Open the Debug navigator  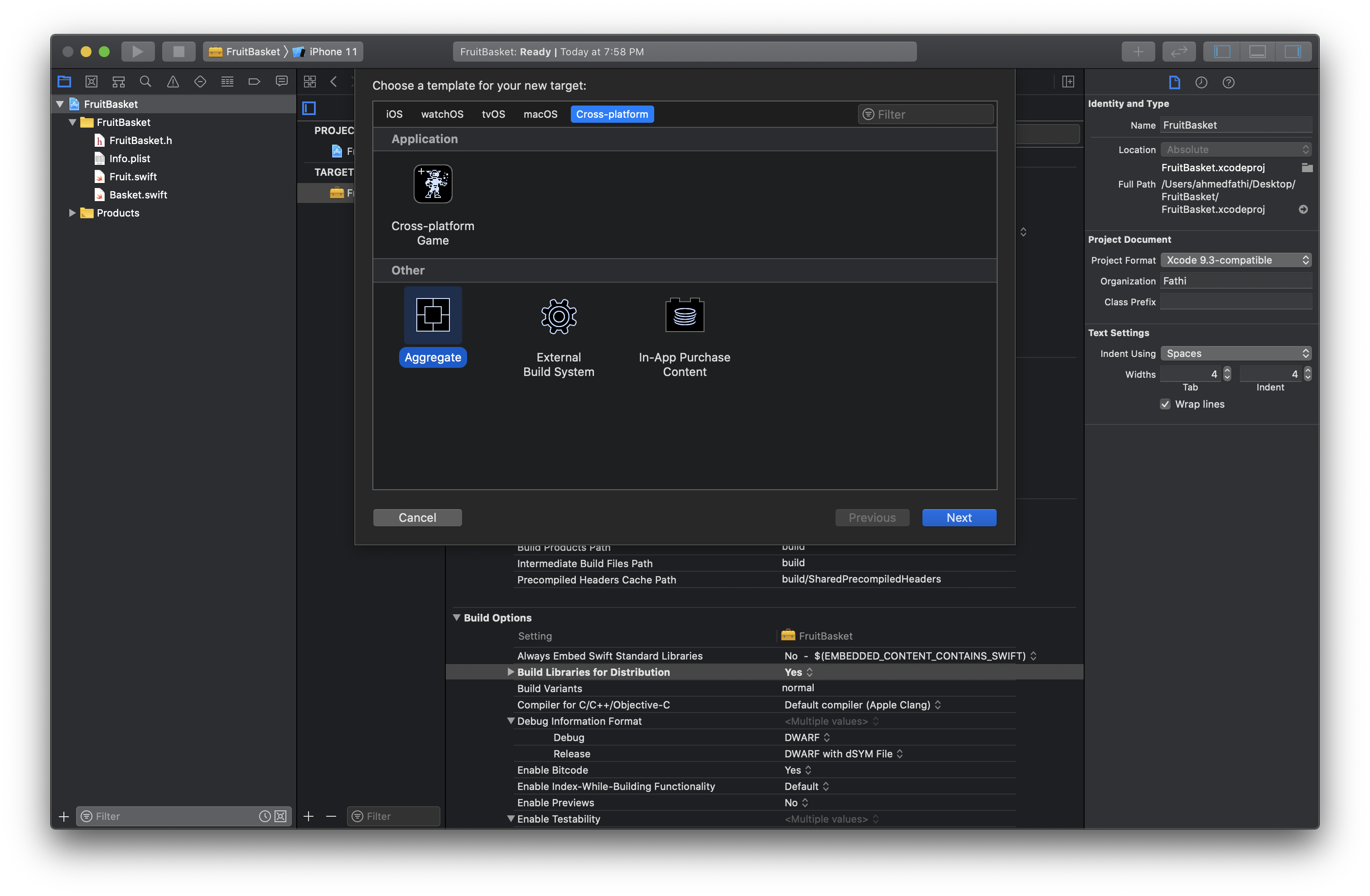pos(227,82)
